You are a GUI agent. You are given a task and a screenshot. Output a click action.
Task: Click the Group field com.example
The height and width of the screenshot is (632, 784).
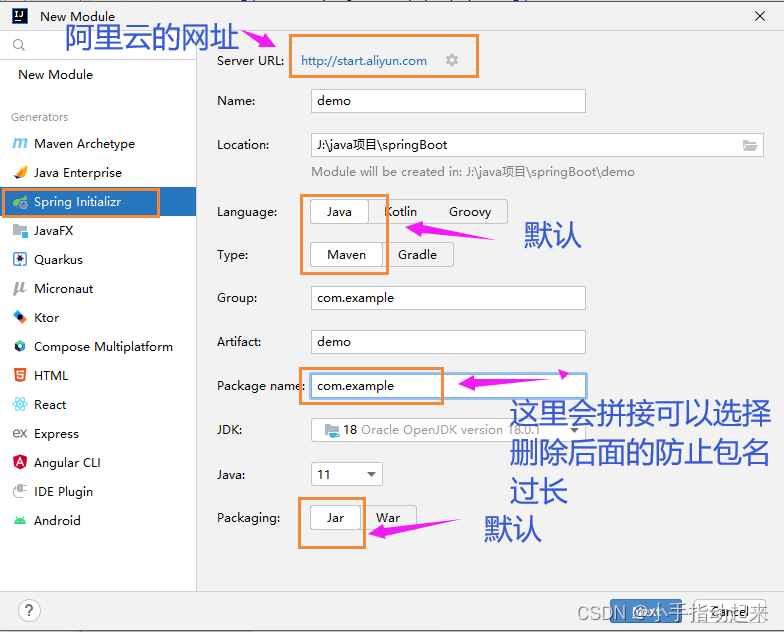pos(448,298)
